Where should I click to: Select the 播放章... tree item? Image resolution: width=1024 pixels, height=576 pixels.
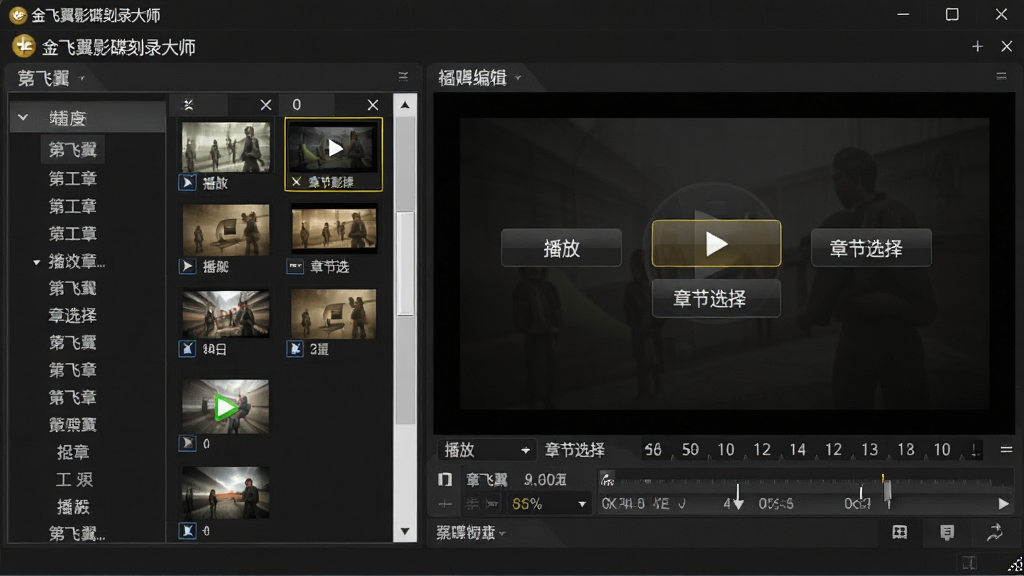[x=77, y=262]
